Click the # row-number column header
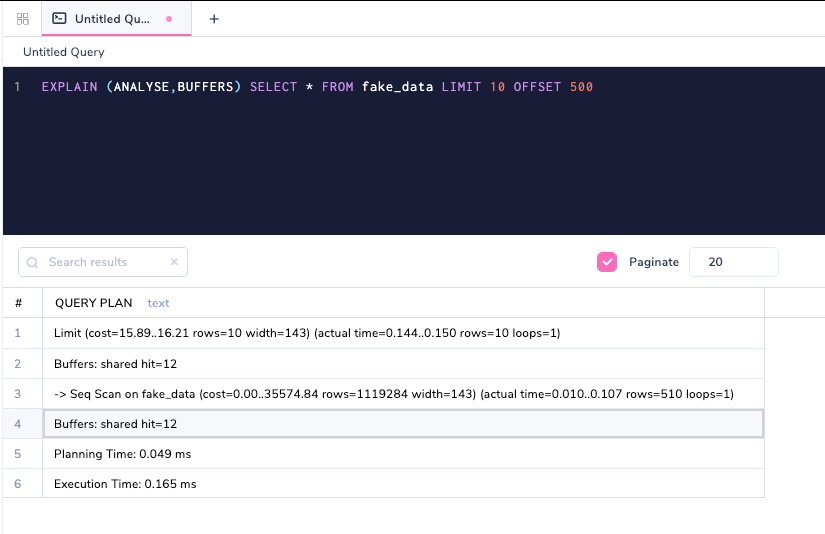This screenshot has height=534, width=825. pos(19,303)
